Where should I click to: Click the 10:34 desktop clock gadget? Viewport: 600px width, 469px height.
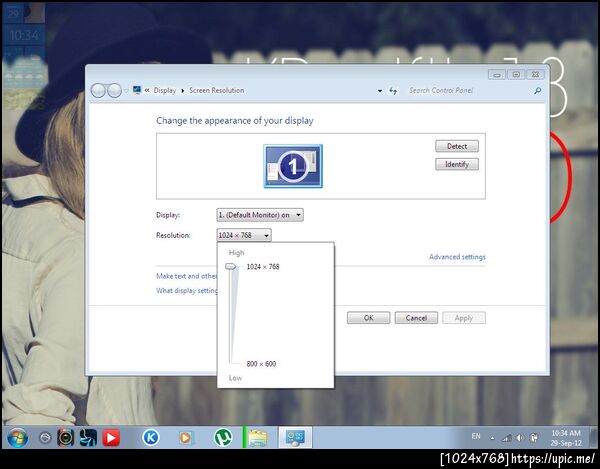(24, 36)
